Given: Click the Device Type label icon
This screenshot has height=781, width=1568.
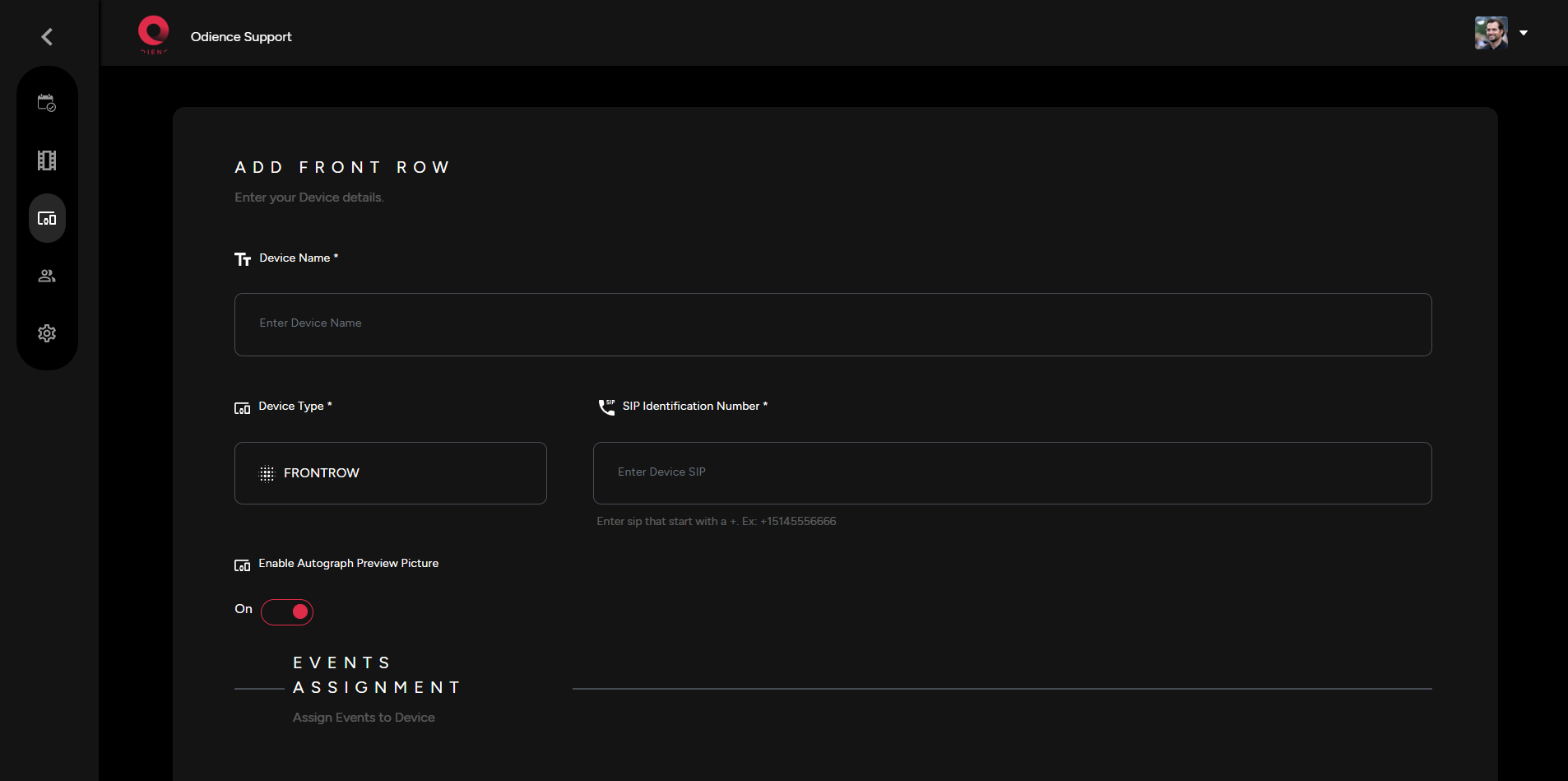Looking at the screenshot, I should coord(242,408).
